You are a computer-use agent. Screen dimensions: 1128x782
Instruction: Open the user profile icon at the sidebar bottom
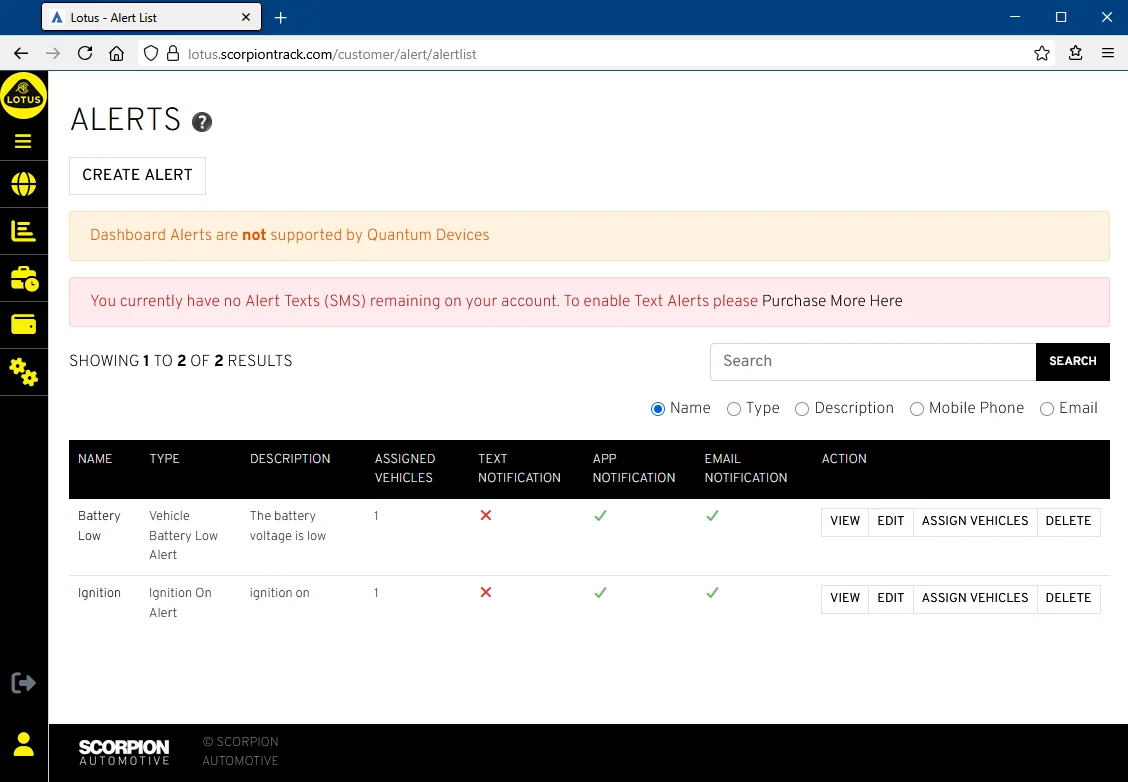[23, 744]
